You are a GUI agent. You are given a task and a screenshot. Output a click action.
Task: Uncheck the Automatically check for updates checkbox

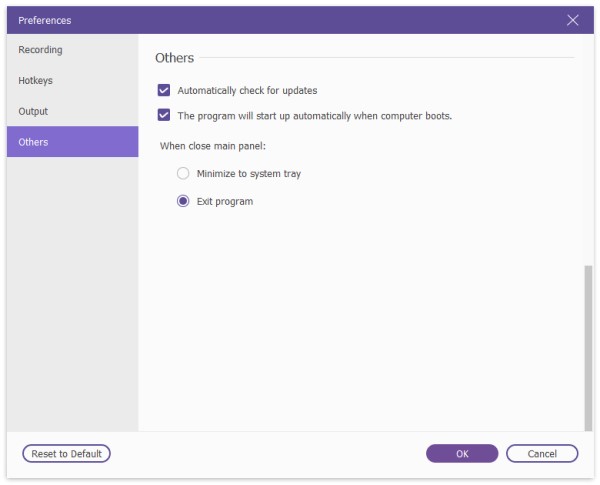[x=164, y=90]
